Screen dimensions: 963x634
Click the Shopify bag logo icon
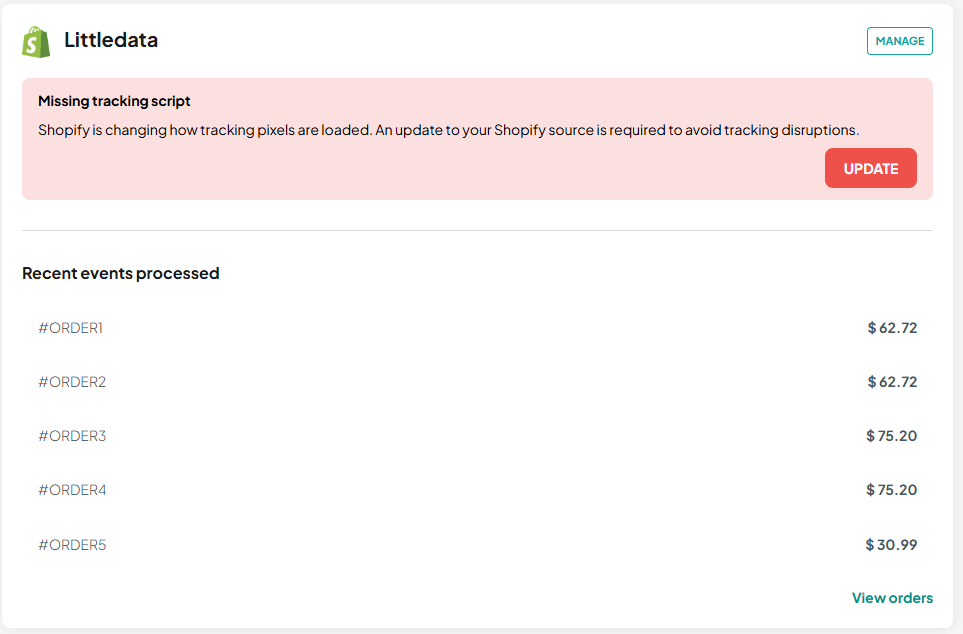pos(36,42)
